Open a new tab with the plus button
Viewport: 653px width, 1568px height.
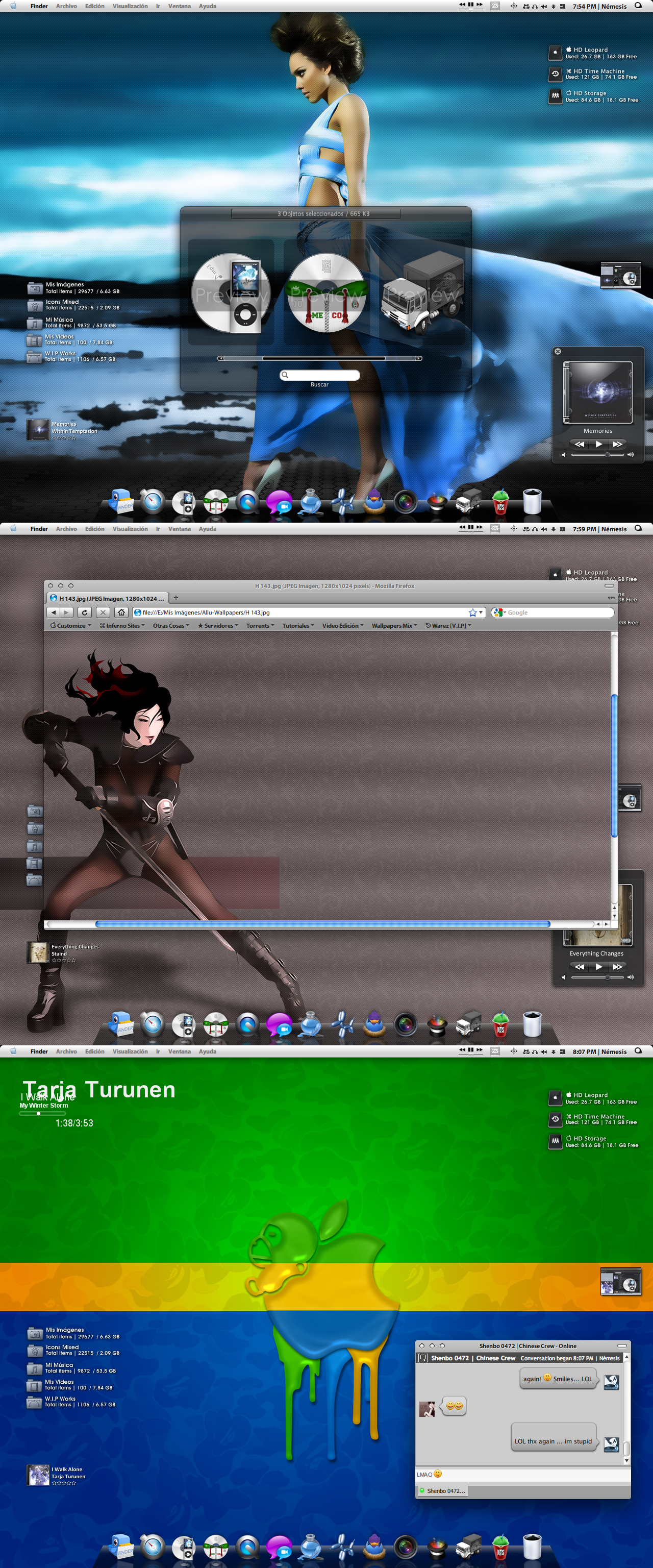click(176, 598)
